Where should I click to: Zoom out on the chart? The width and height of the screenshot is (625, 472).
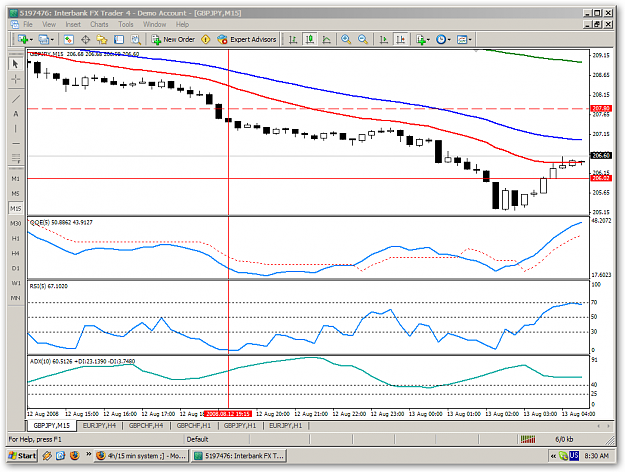pyautogui.click(x=363, y=39)
